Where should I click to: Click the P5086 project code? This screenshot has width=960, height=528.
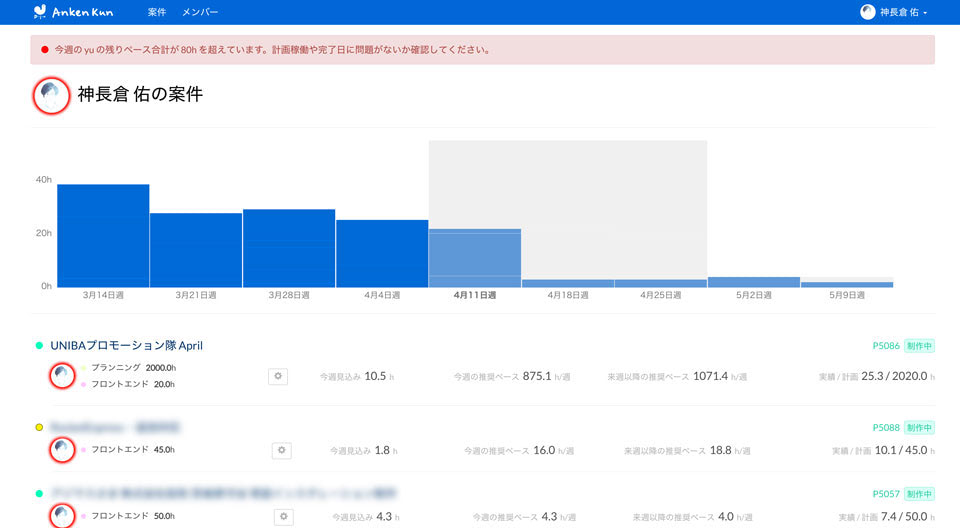tap(886, 346)
